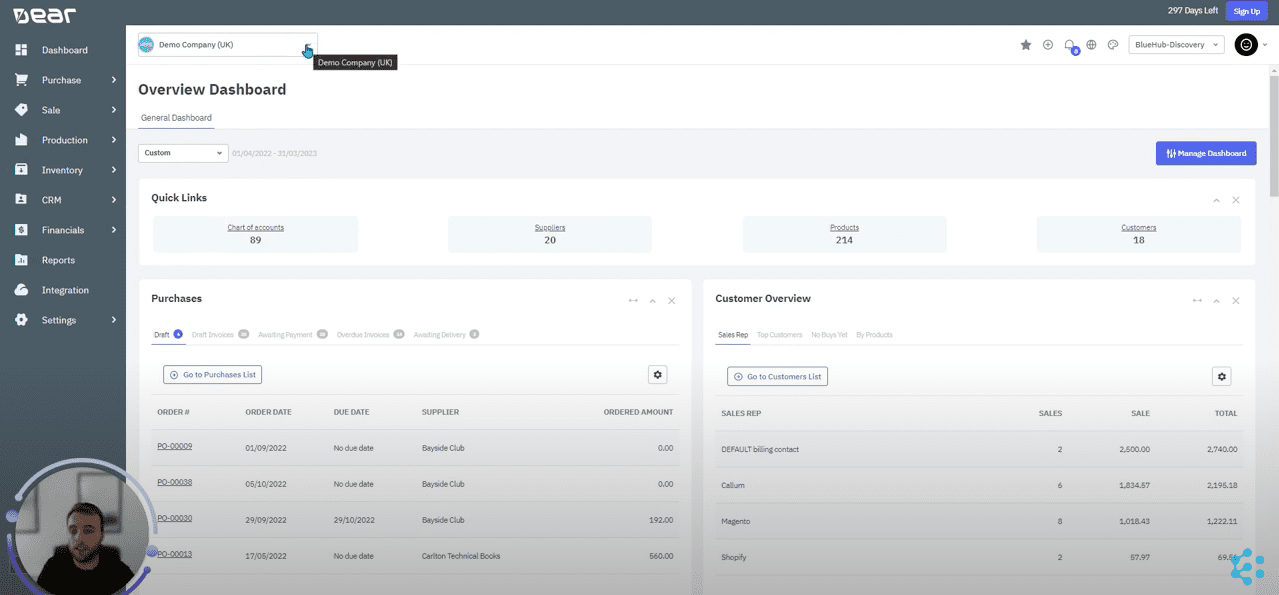
Task: Switch to the Awaiting Payment tab
Action: click(x=287, y=334)
